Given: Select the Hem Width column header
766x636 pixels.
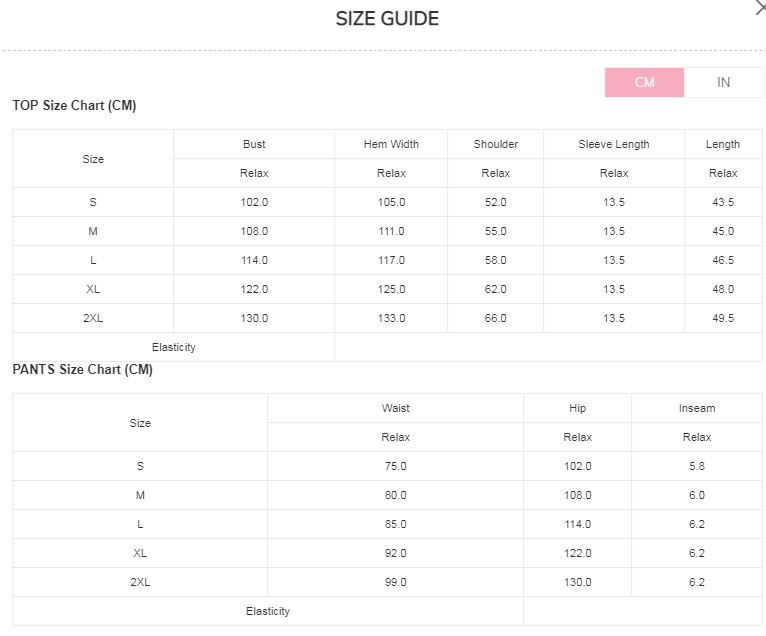Looking at the screenshot, I should (391, 144).
